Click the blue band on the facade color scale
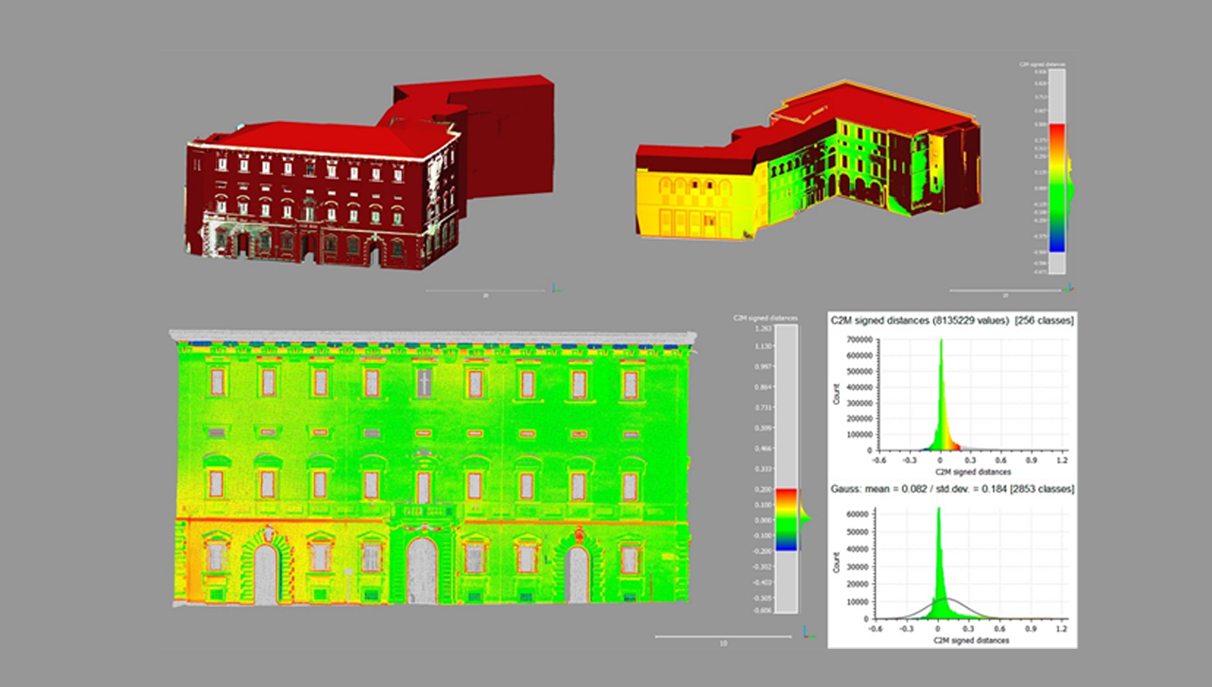The width and height of the screenshot is (1212, 687). pyautogui.click(x=787, y=546)
